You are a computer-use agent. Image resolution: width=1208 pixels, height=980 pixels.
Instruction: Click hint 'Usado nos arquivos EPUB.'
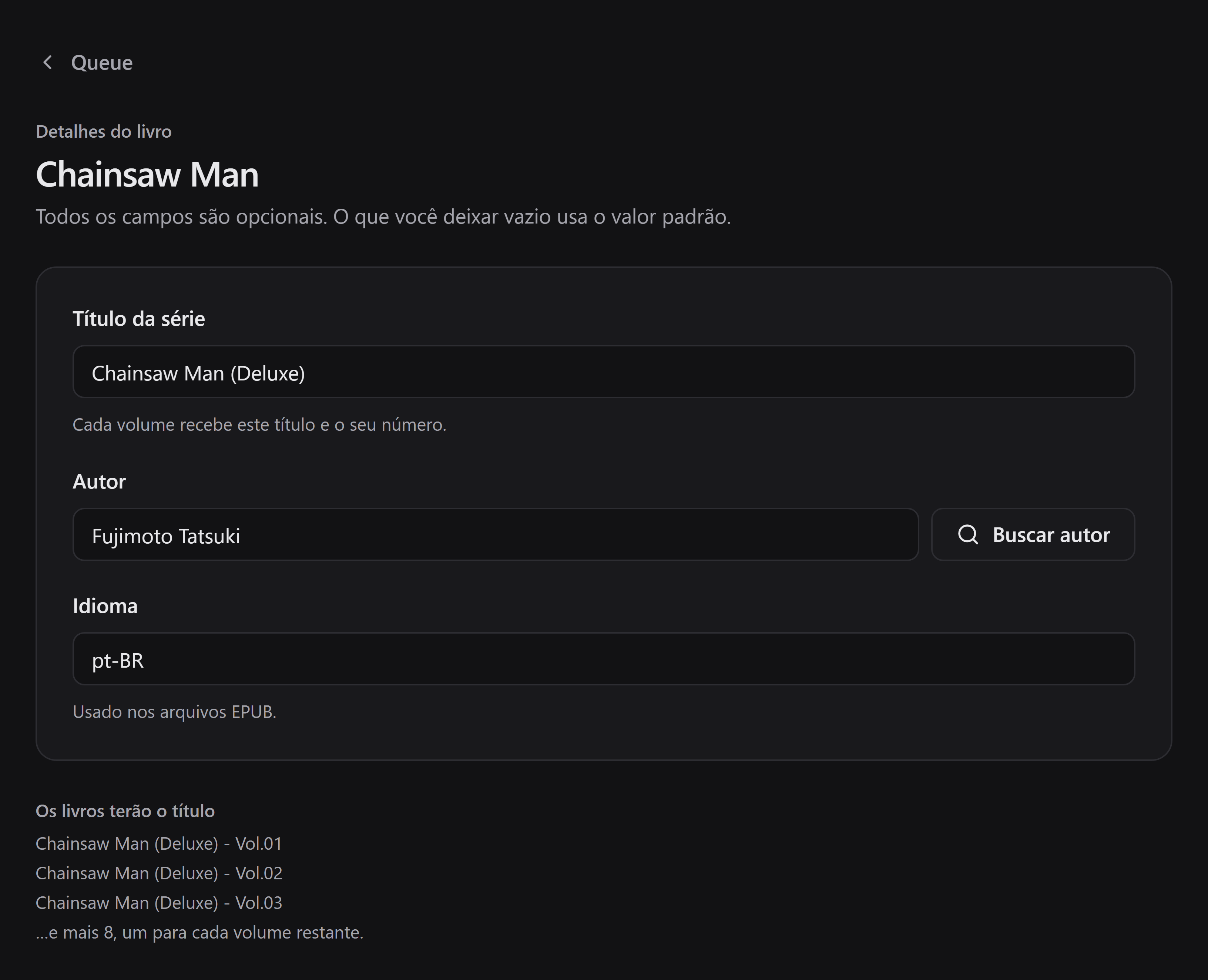pos(174,712)
